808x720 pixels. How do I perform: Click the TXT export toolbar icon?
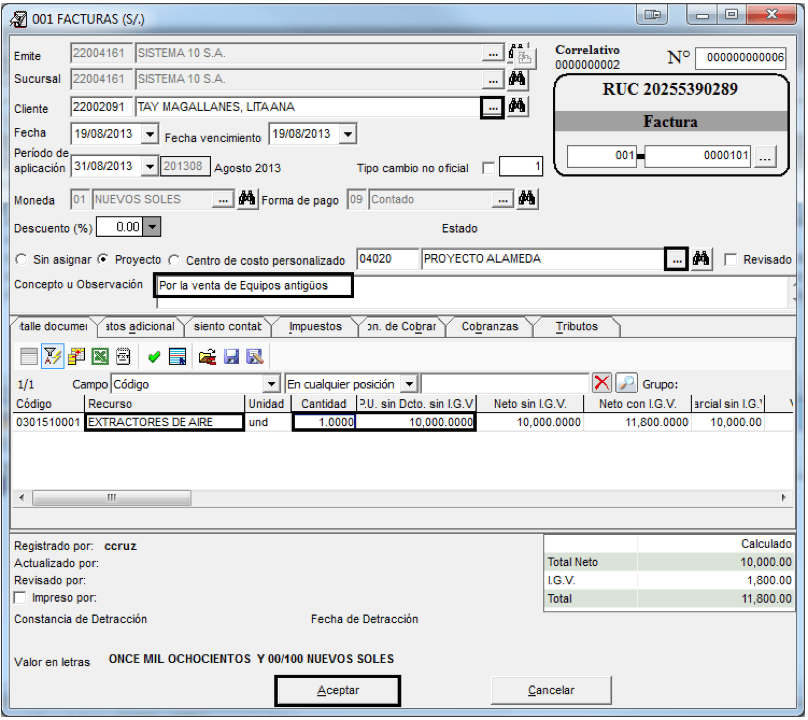click(124, 357)
